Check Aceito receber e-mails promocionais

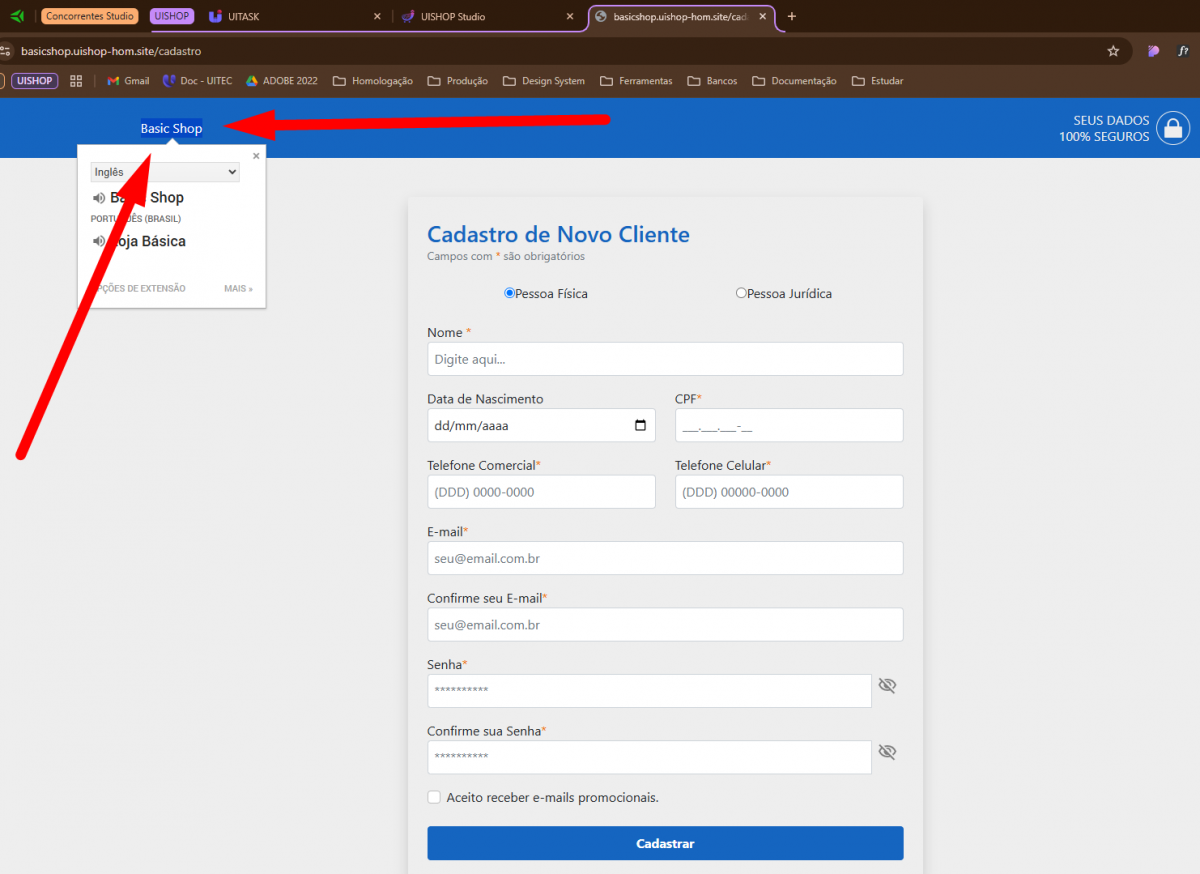click(434, 797)
